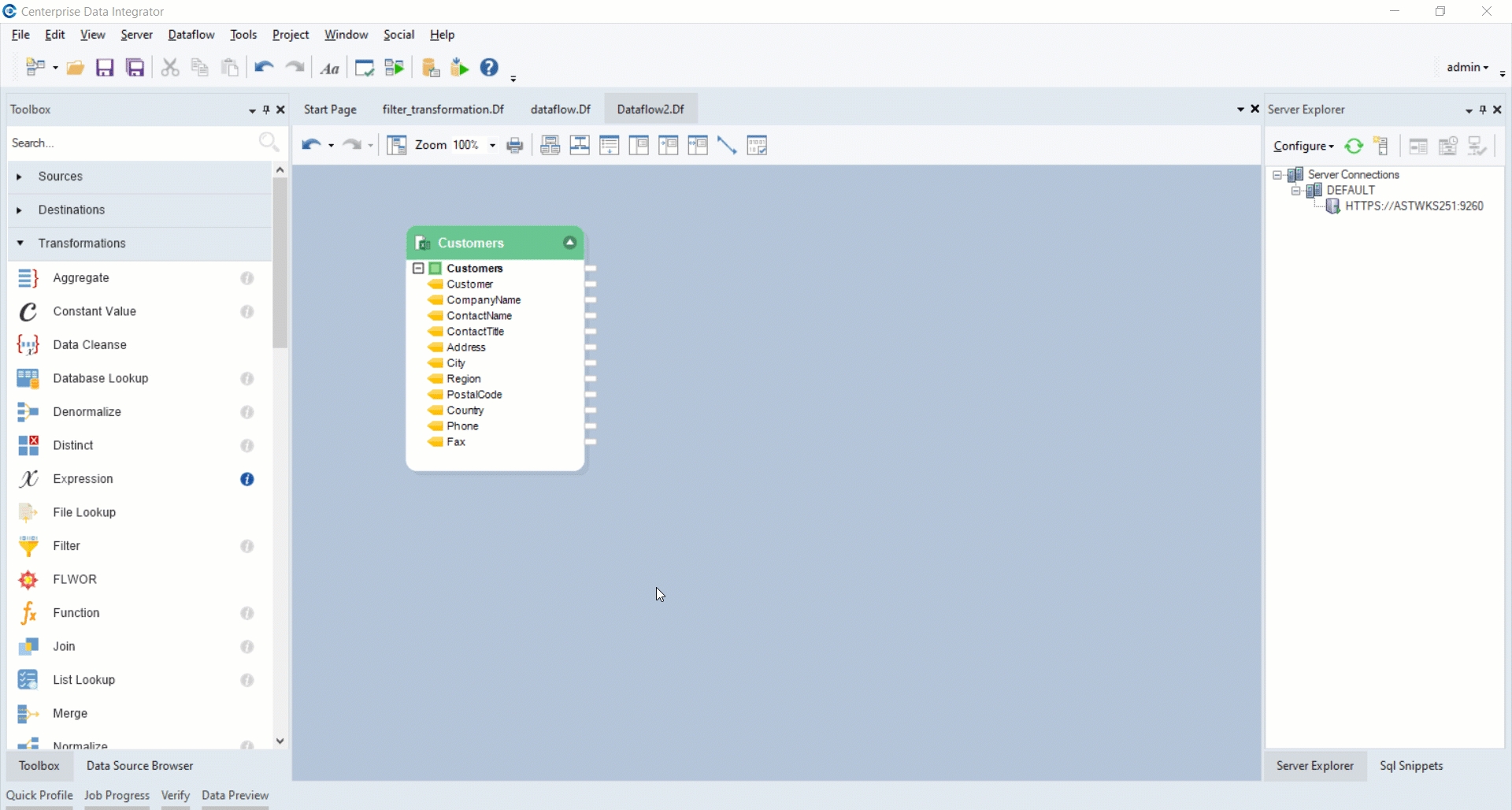Select the Join transformation in Toolbox

click(64, 647)
